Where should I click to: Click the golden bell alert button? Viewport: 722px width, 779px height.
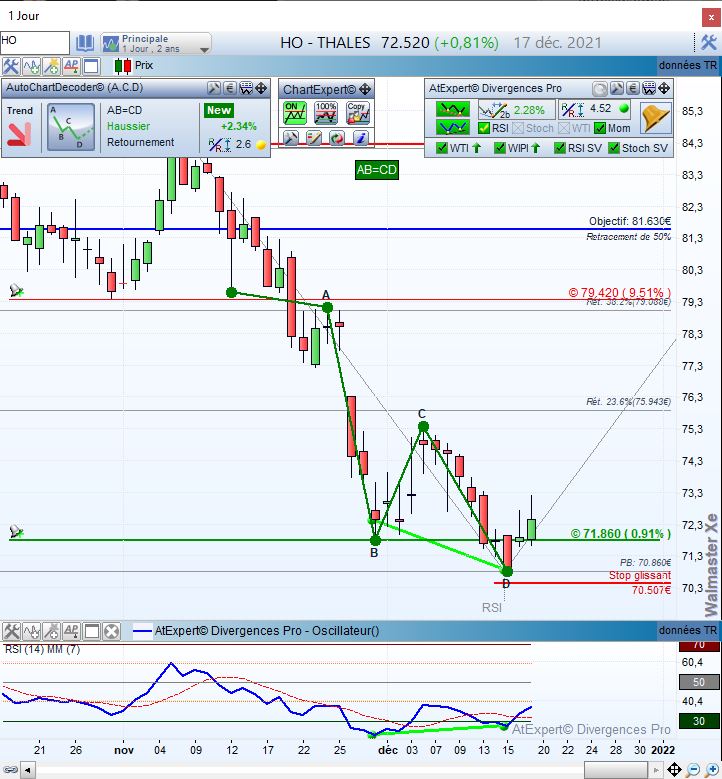coord(655,118)
